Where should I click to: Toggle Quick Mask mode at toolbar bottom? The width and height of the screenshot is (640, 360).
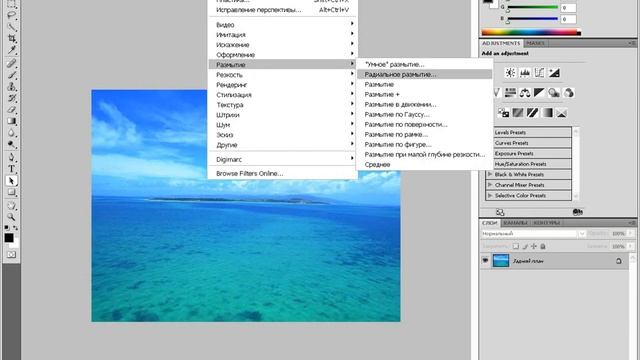point(11,254)
